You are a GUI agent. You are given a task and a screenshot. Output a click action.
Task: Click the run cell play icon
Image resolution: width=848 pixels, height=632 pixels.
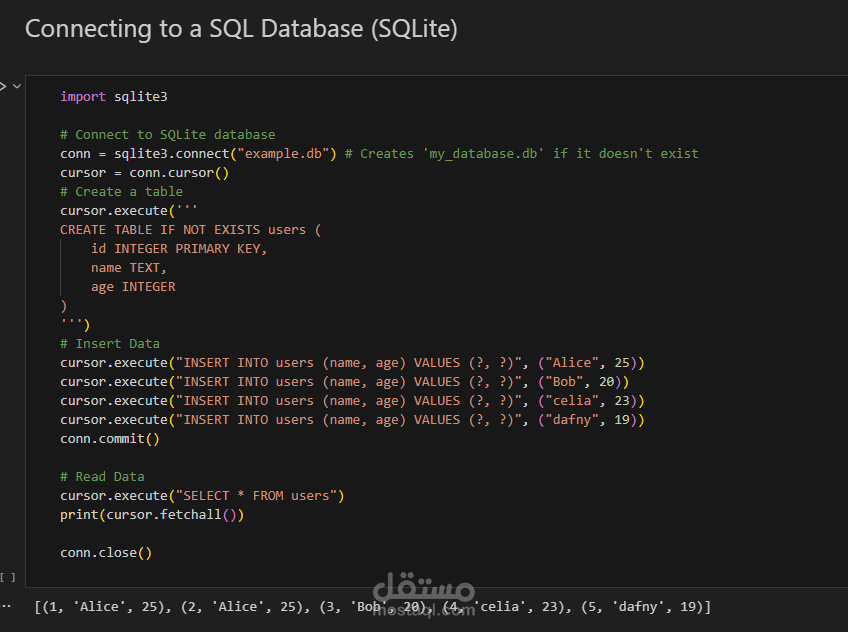click(x=3, y=86)
